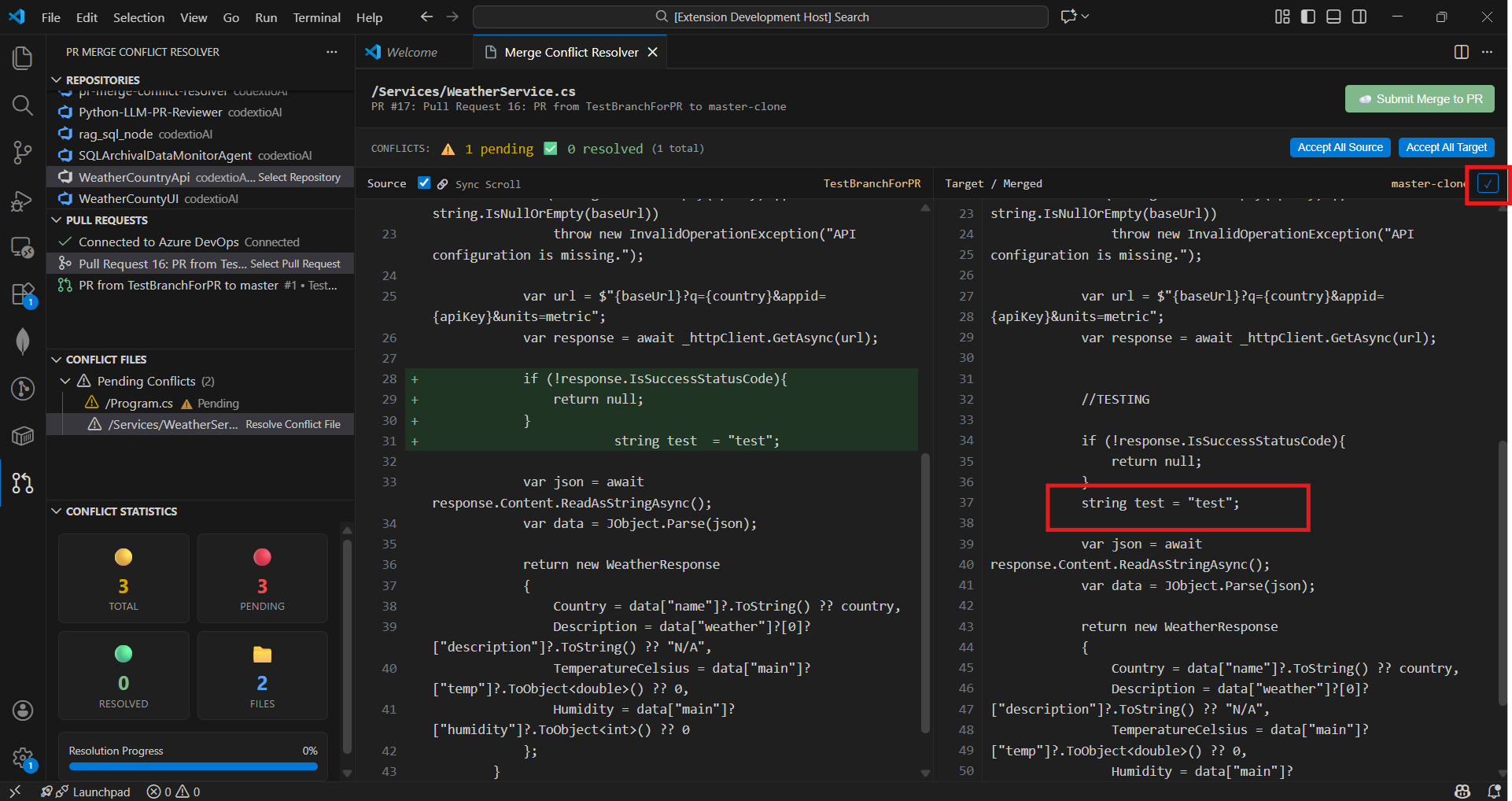This screenshot has width=1512, height=801.
Task: Close the Merge Conflict Resolver tab
Action: 652,52
